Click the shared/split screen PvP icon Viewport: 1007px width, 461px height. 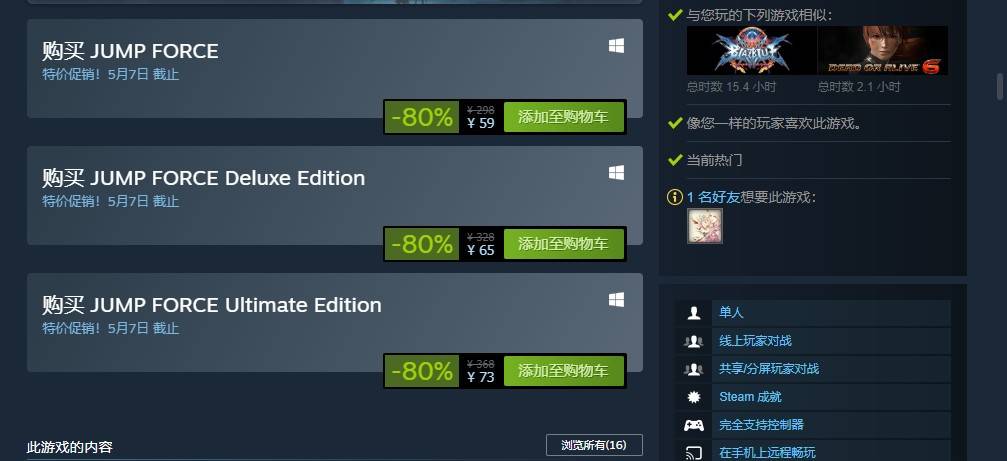click(694, 369)
